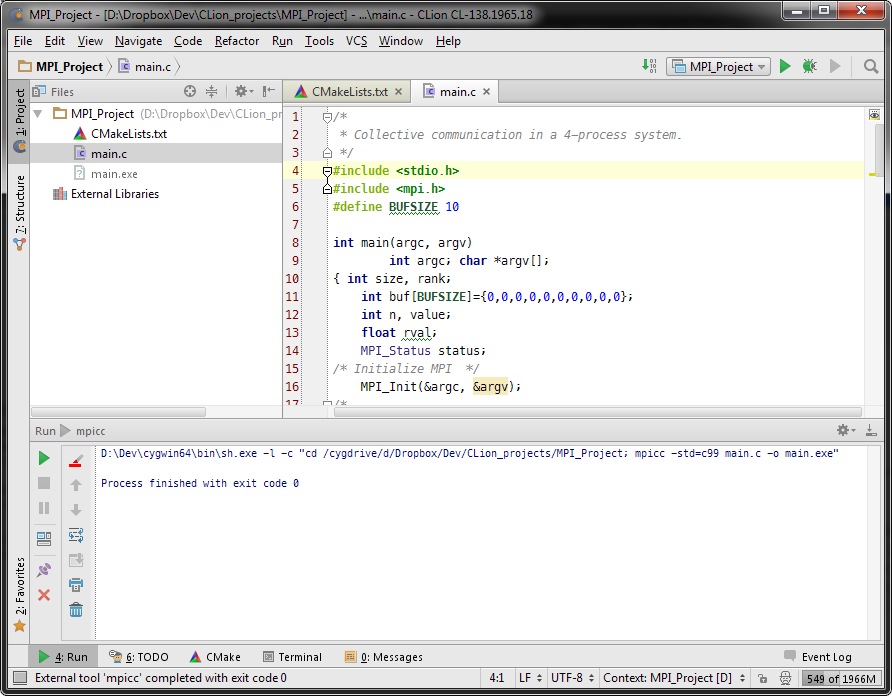Toggle soft wraps in Run console
This screenshot has height=696, width=892.
click(76, 535)
